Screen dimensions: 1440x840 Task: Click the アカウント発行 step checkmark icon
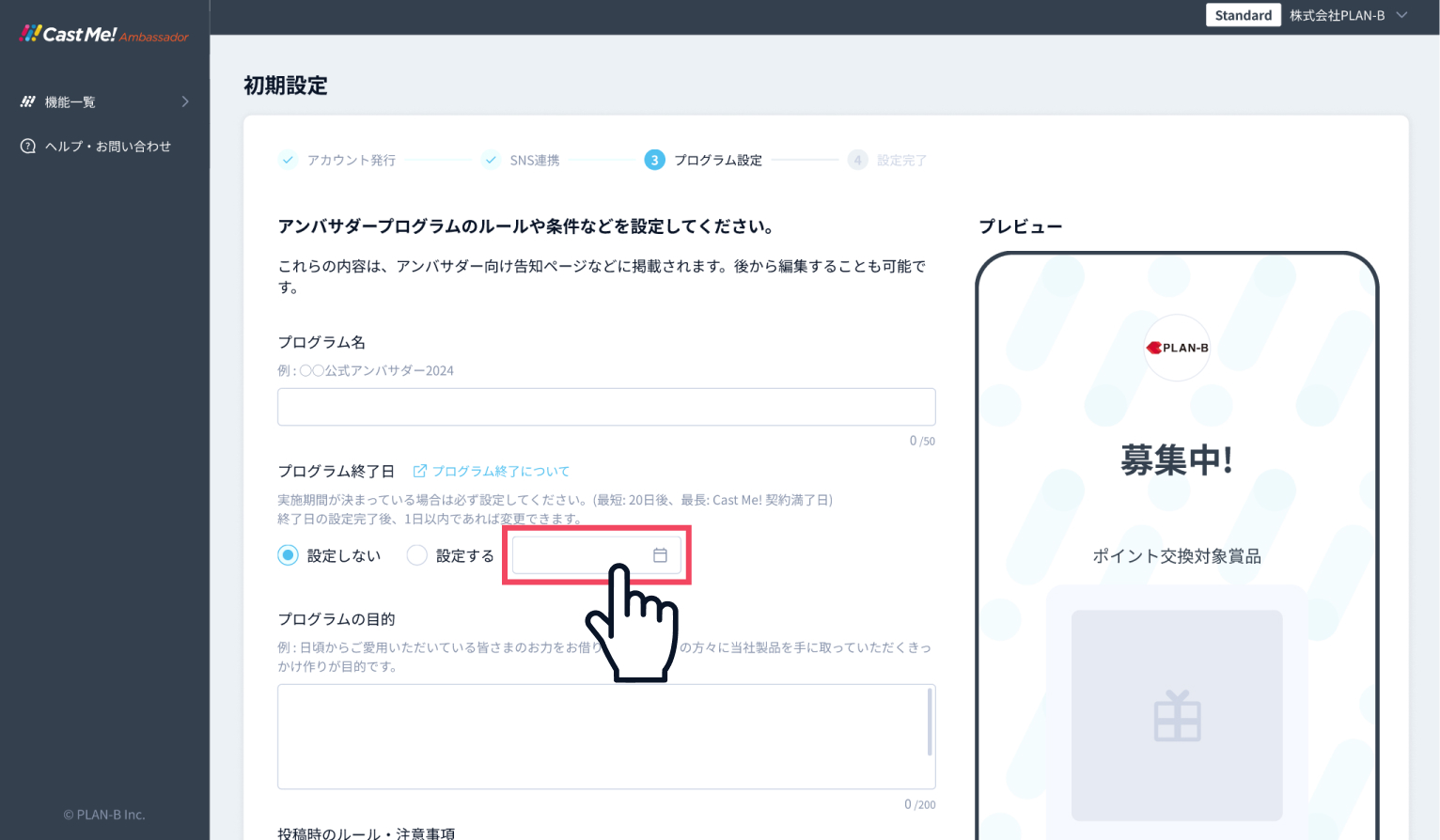click(288, 160)
